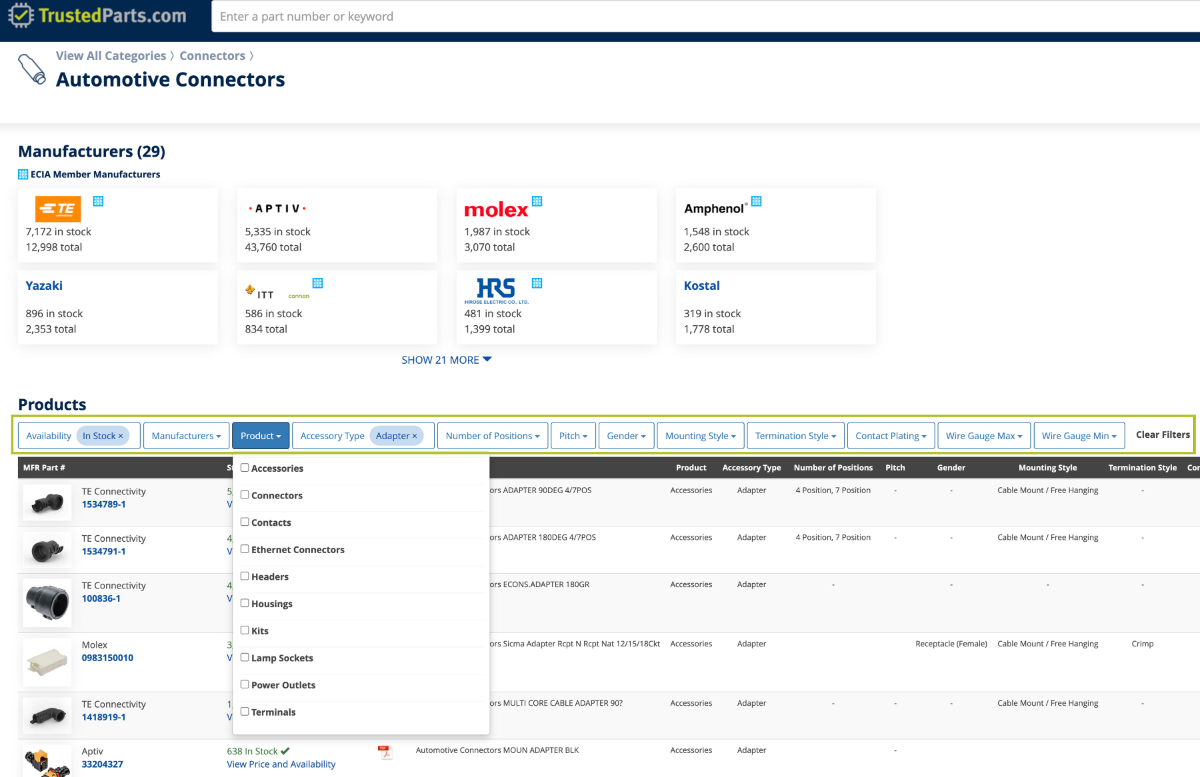This screenshot has width=1200, height=777.
Task: Open part number 100836-1
Action: click(101, 599)
